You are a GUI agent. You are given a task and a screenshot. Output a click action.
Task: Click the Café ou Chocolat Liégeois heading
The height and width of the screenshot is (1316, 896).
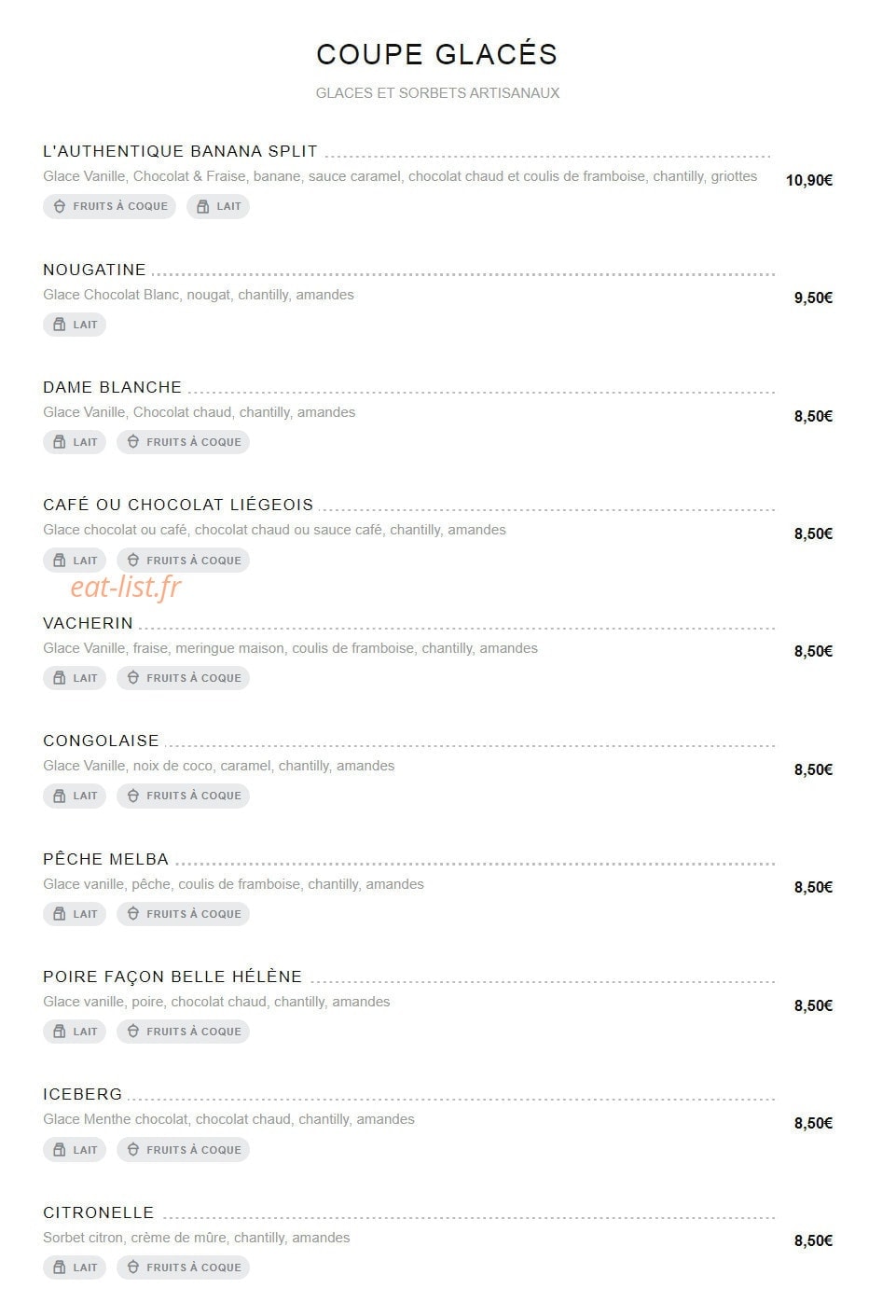point(178,505)
